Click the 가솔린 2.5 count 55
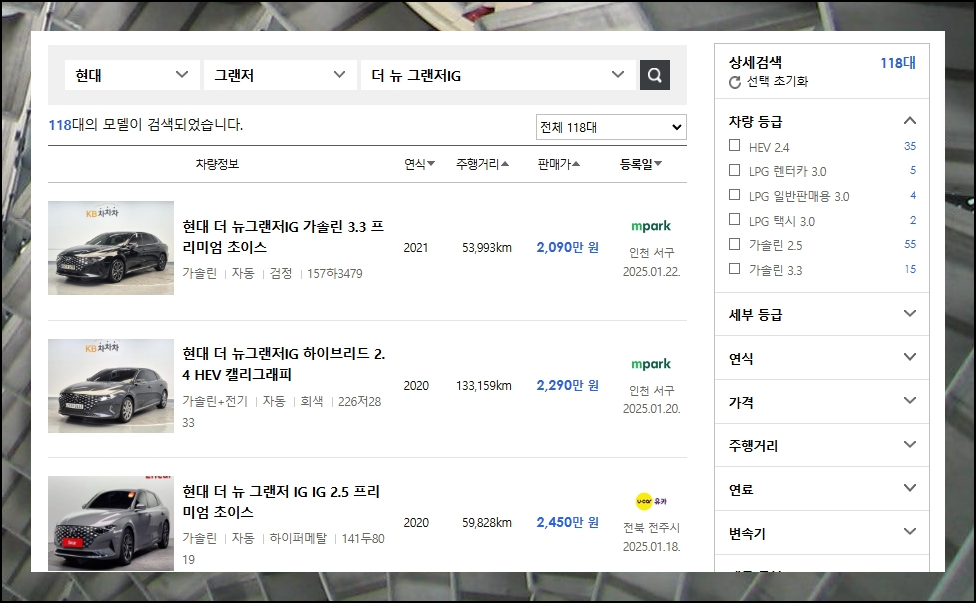Viewport: 976px width, 603px height. tap(910, 245)
